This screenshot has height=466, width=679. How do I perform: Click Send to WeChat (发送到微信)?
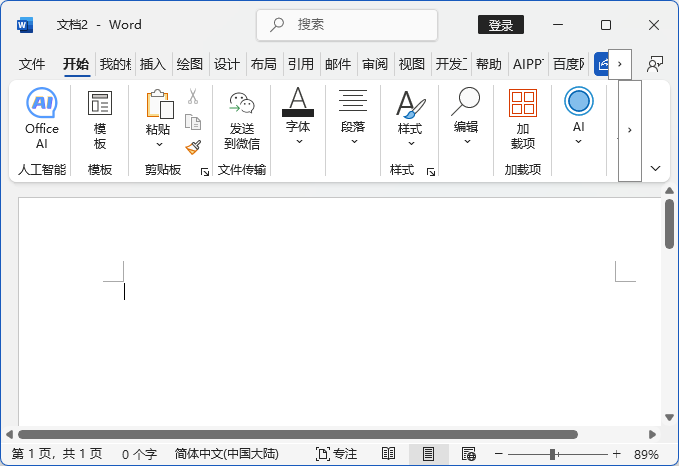tap(242, 120)
